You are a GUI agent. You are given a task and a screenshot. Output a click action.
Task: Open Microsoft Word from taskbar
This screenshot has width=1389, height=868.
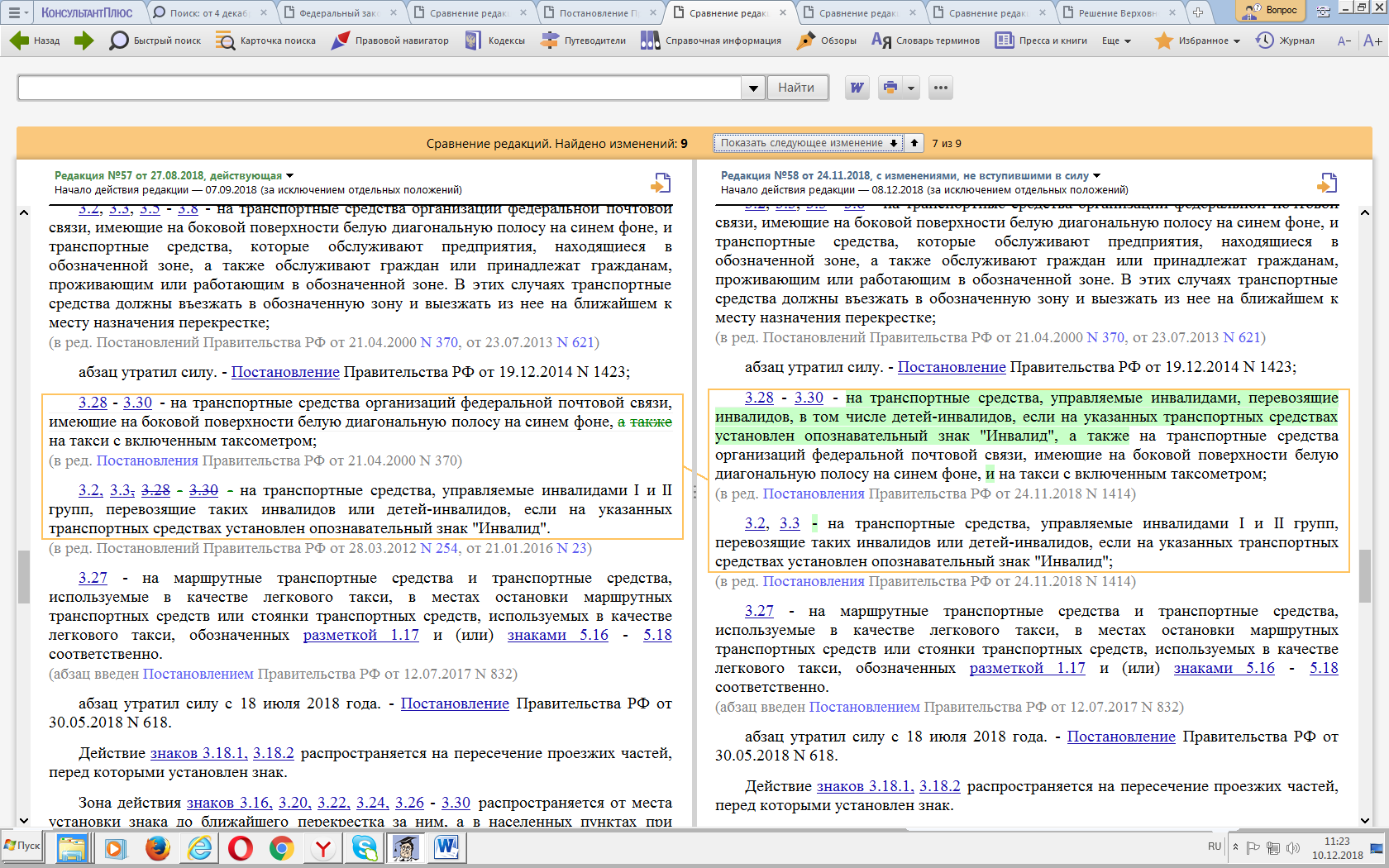pos(446,848)
